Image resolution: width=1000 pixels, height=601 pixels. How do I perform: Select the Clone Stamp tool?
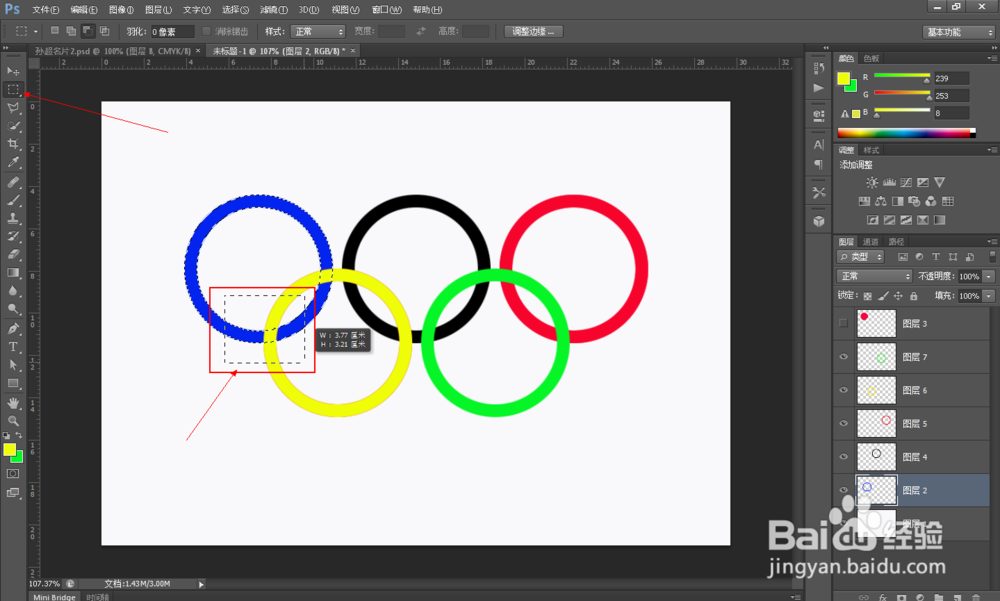pos(13,218)
